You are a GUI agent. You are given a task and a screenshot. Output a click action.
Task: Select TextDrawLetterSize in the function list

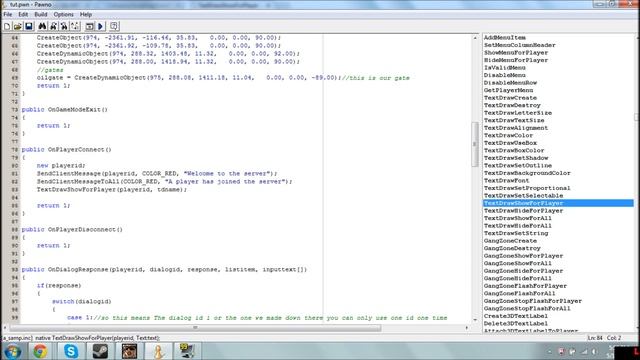(518, 113)
